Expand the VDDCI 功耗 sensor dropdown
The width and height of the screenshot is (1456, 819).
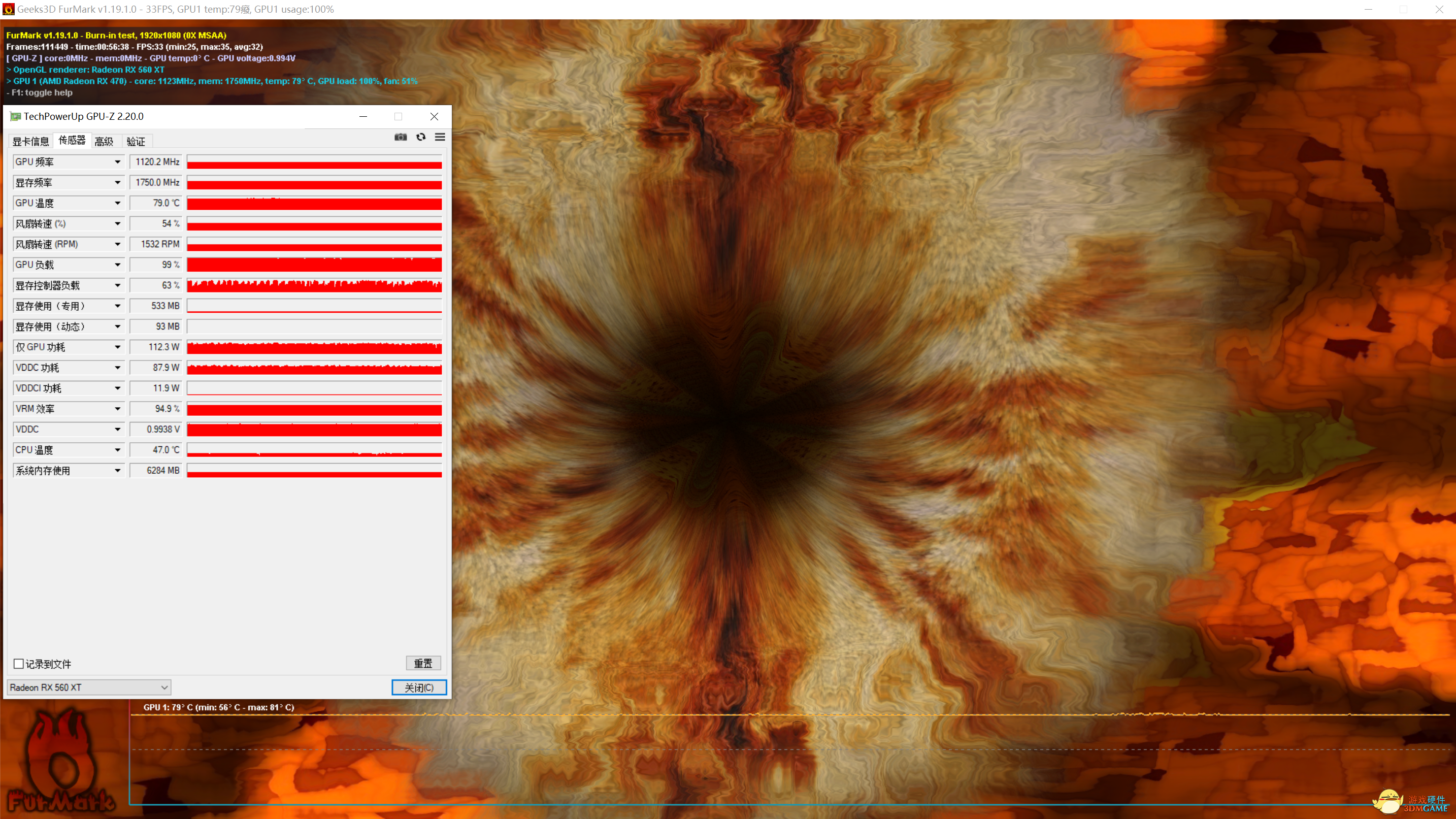point(117,388)
